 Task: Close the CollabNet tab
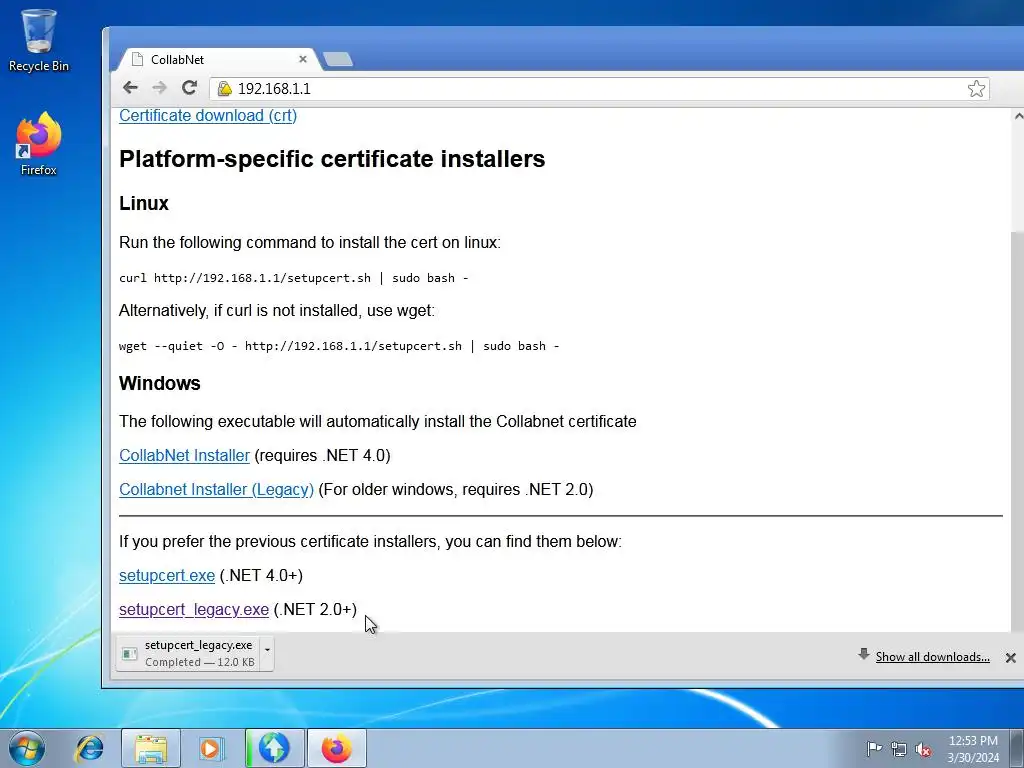[x=303, y=59]
